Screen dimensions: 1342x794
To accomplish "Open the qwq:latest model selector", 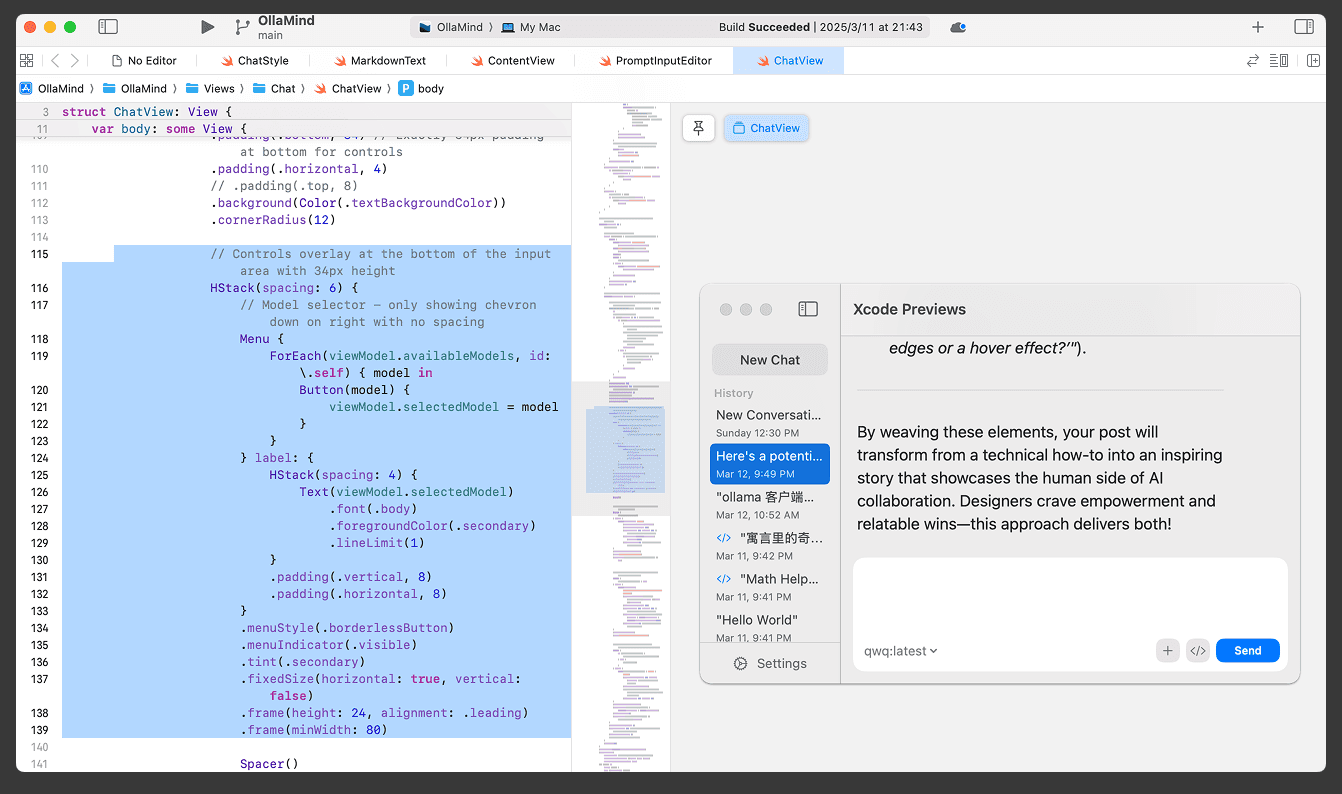I will coord(900,651).
